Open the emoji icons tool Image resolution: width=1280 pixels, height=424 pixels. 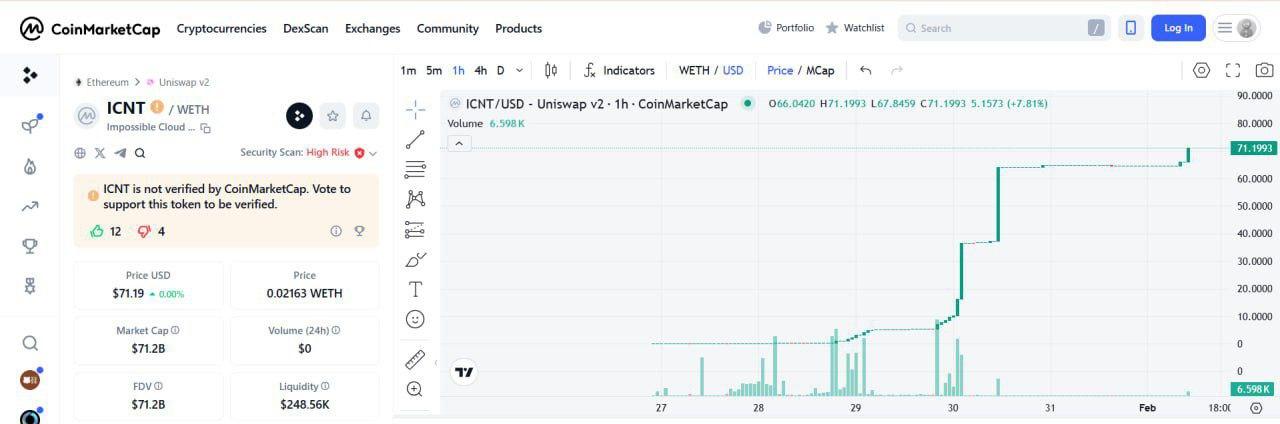click(x=415, y=319)
